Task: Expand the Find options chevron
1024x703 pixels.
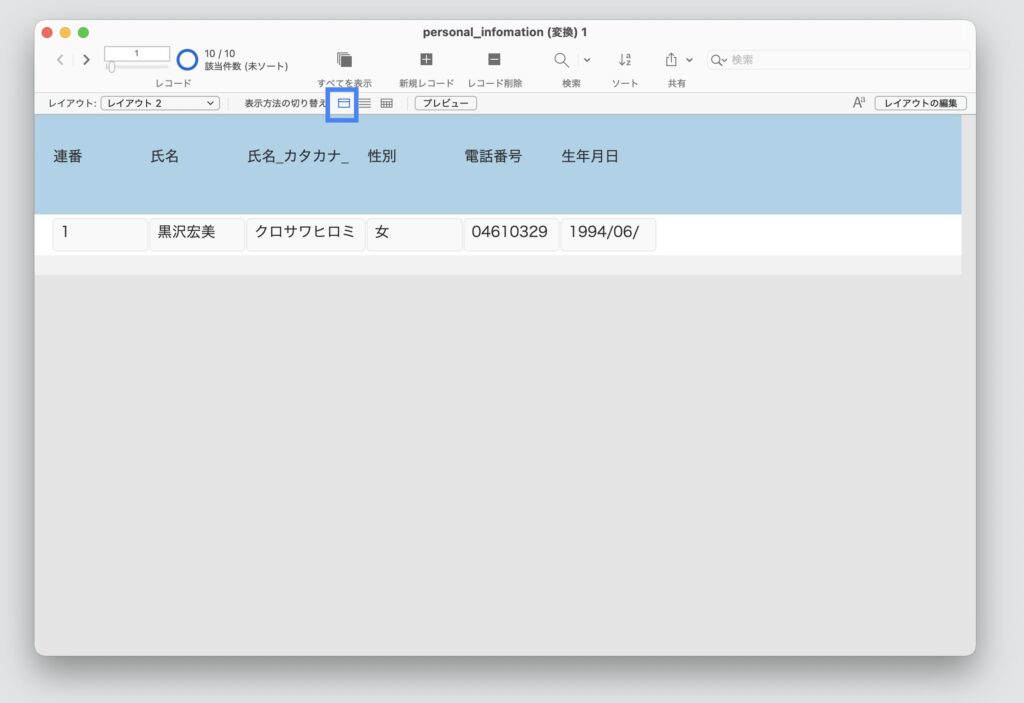Action: pyautogui.click(x=585, y=60)
